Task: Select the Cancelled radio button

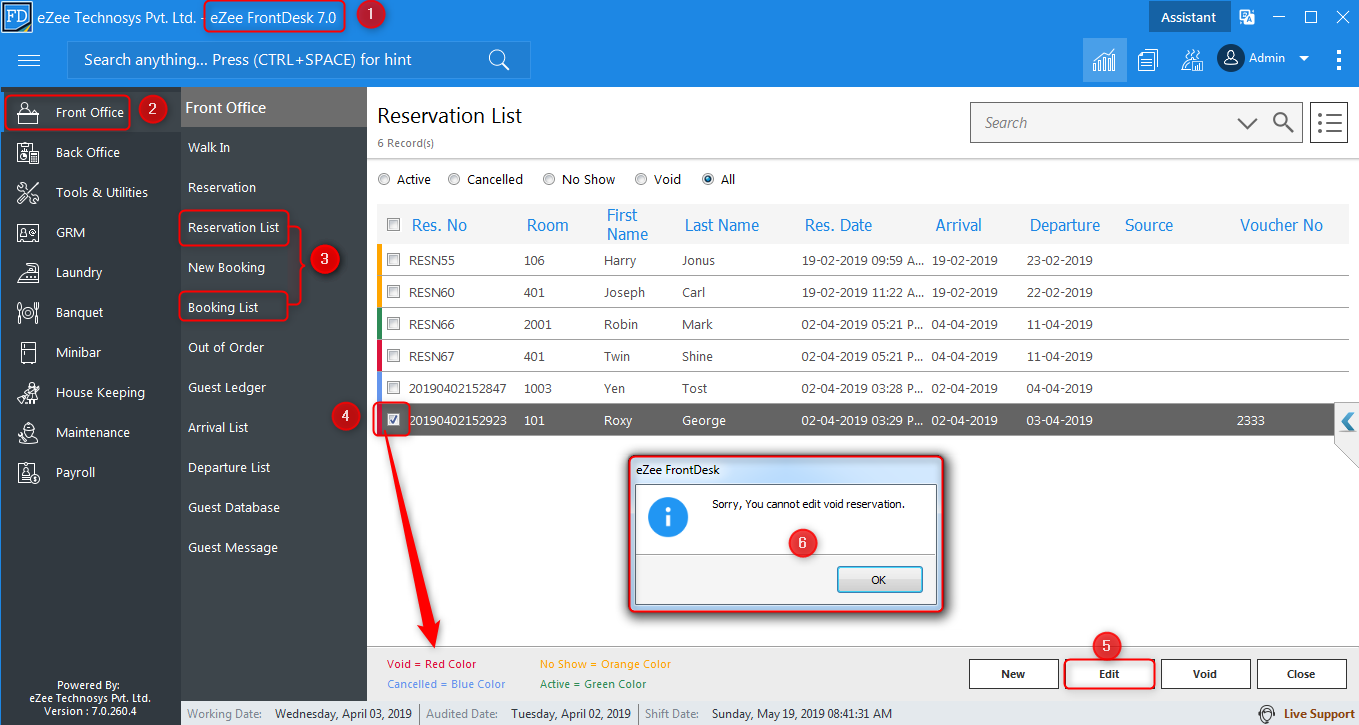Action: coord(454,180)
